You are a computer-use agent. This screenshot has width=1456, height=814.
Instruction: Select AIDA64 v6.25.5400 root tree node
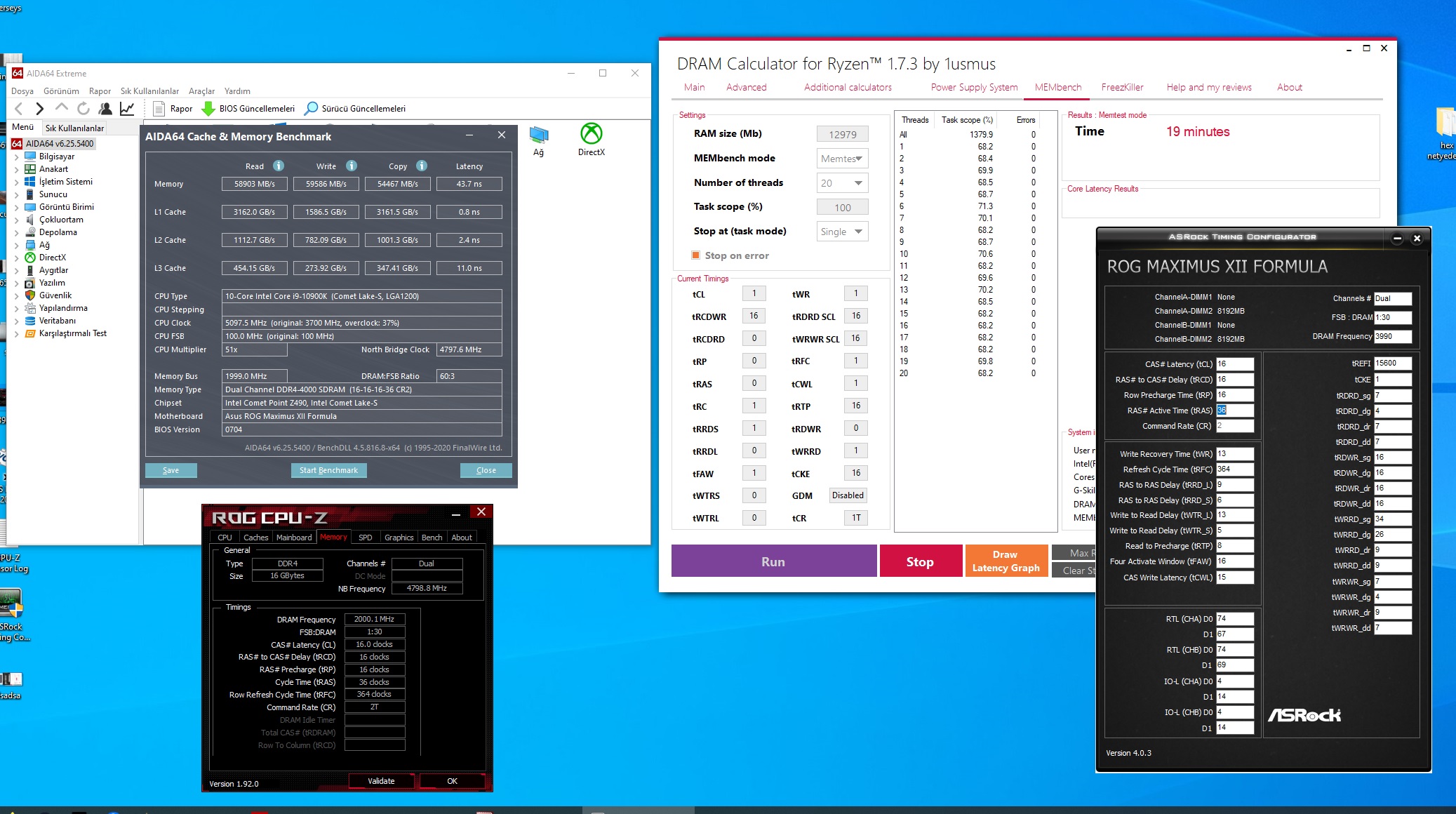[x=53, y=143]
